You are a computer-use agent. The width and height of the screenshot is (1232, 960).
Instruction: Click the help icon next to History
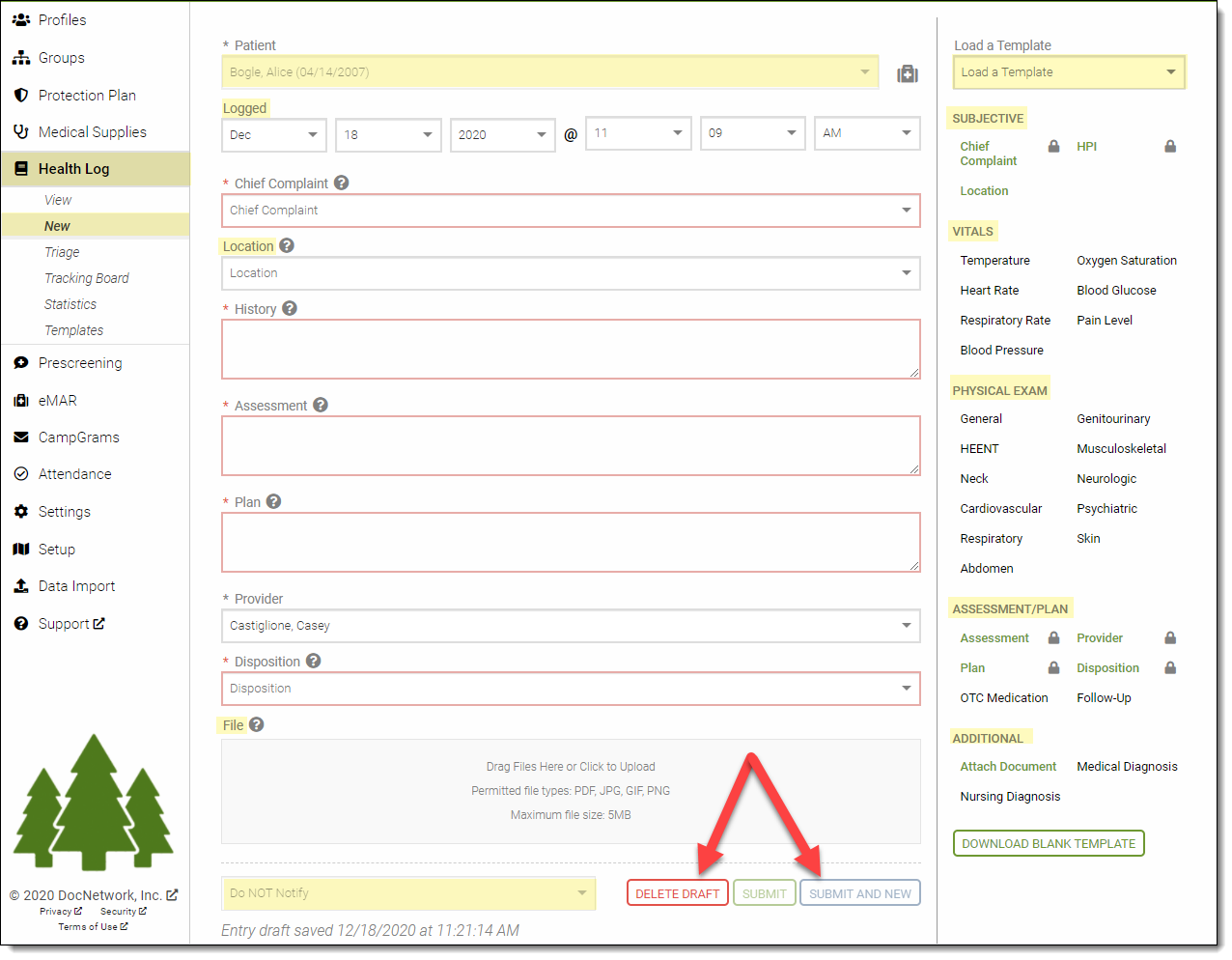coord(290,308)
